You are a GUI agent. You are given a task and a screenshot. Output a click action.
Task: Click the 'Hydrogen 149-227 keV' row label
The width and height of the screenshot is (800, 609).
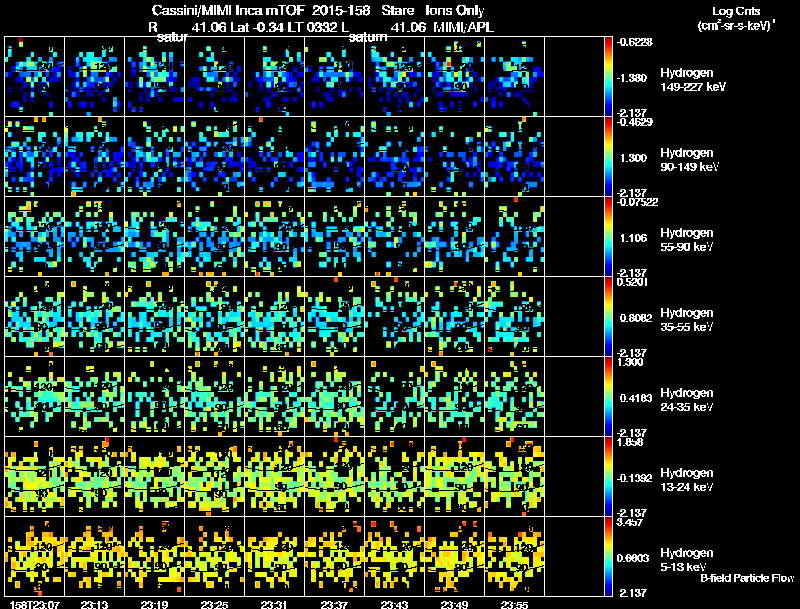coord(693,80)
